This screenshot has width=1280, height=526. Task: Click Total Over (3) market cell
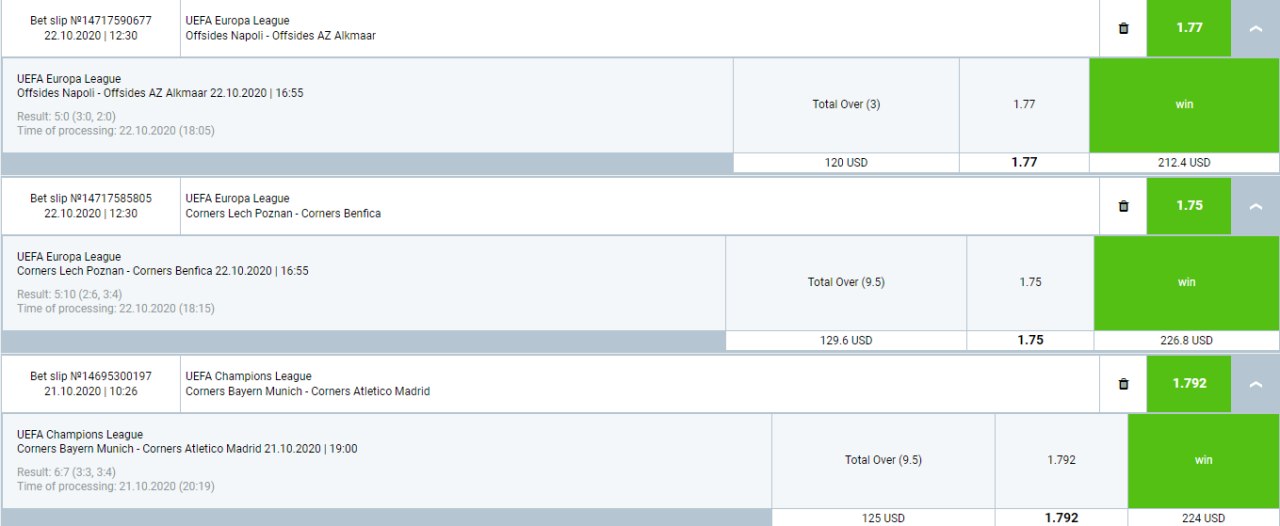846,104
